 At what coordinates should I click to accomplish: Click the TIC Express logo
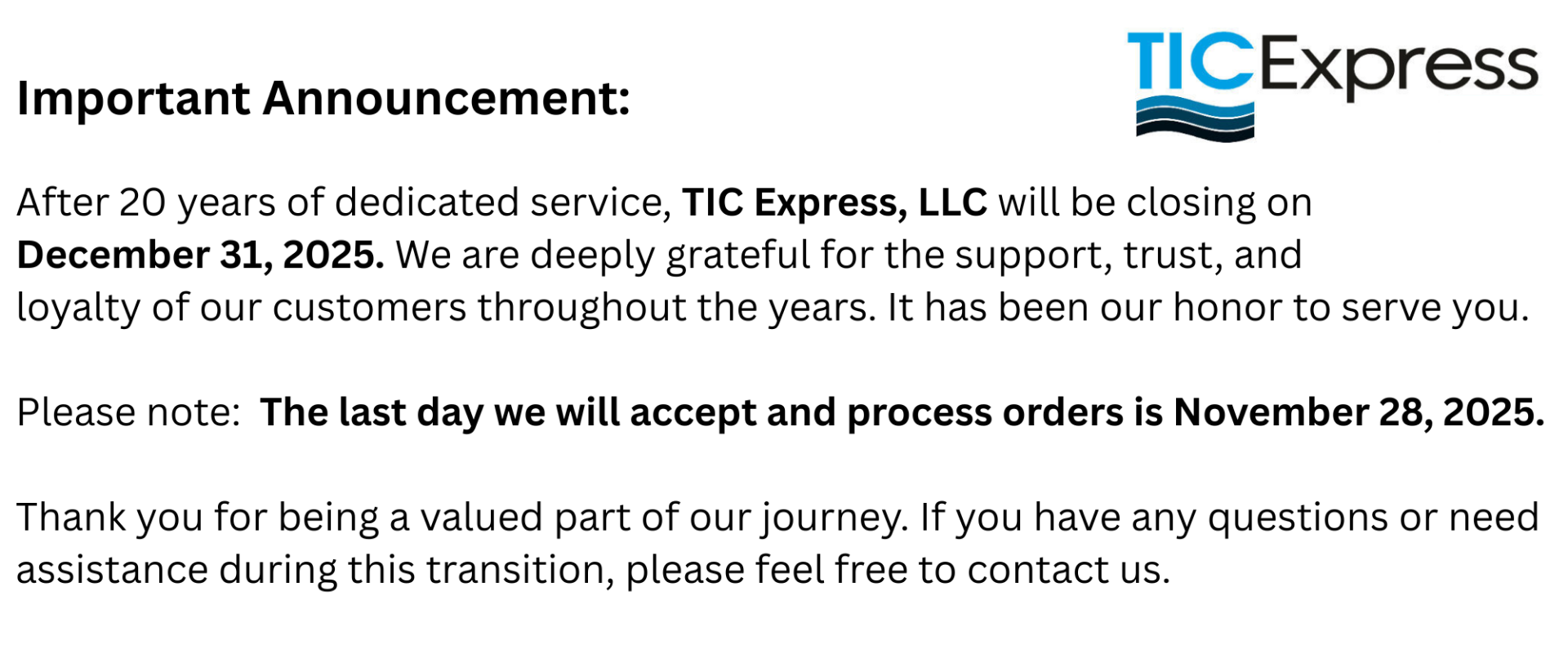pyautogui.click(x=1333, y=84)
